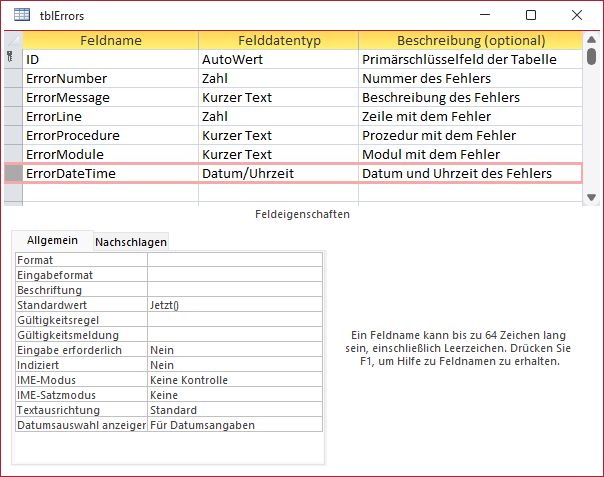Image resolution: width=604 pixels, height=477 pixels.
Task: Click description 'Nummer des Fehlers'
Action: click(471, 78)
